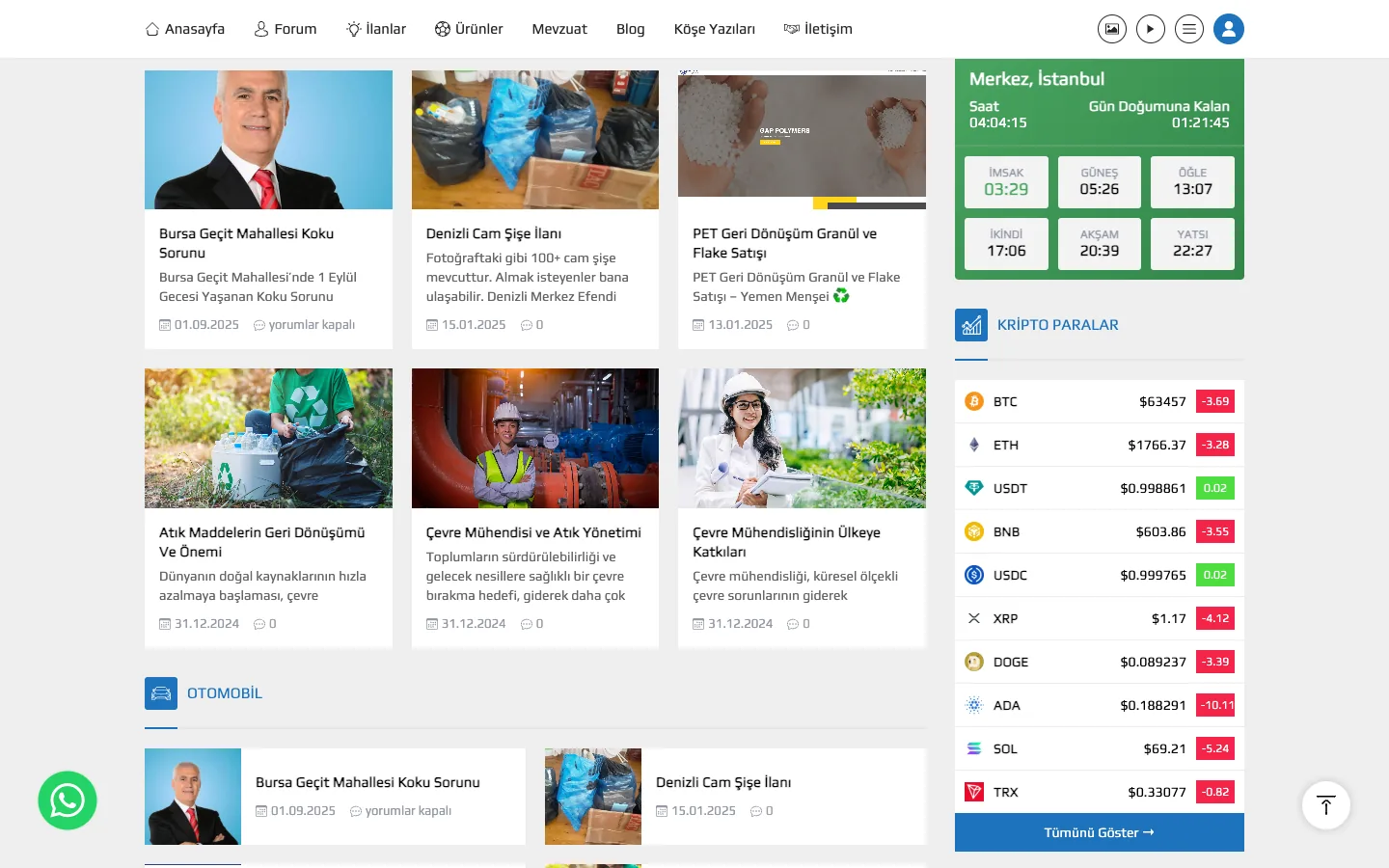Open the photo gallery icon in header
This screenshot has height=868, width=1389.
(x=1112, y=29)
